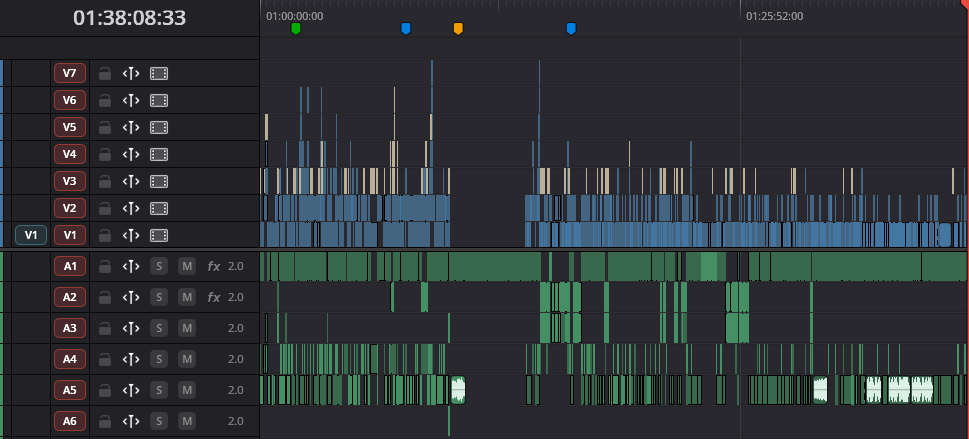This screenshot has height=439, width=969.
Task: Mute the A5 audio track
Action: [x=187, y=390]
